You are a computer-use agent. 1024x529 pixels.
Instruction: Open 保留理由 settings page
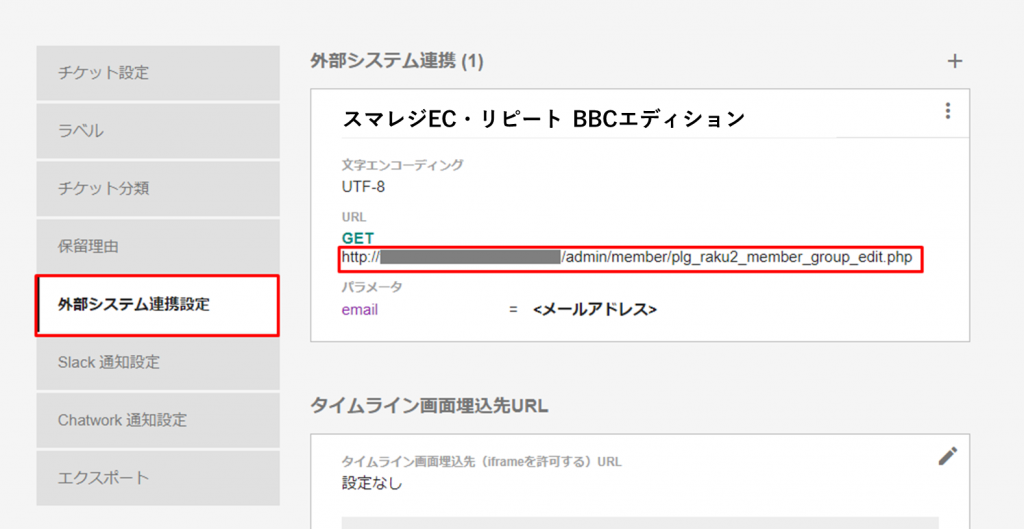[x=158, y=246]
